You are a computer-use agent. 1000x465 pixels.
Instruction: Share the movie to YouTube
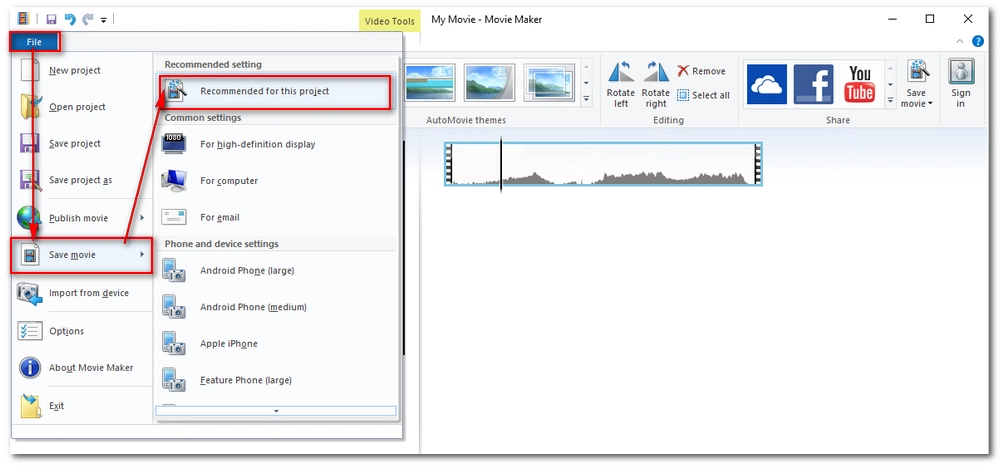[860, 84]
